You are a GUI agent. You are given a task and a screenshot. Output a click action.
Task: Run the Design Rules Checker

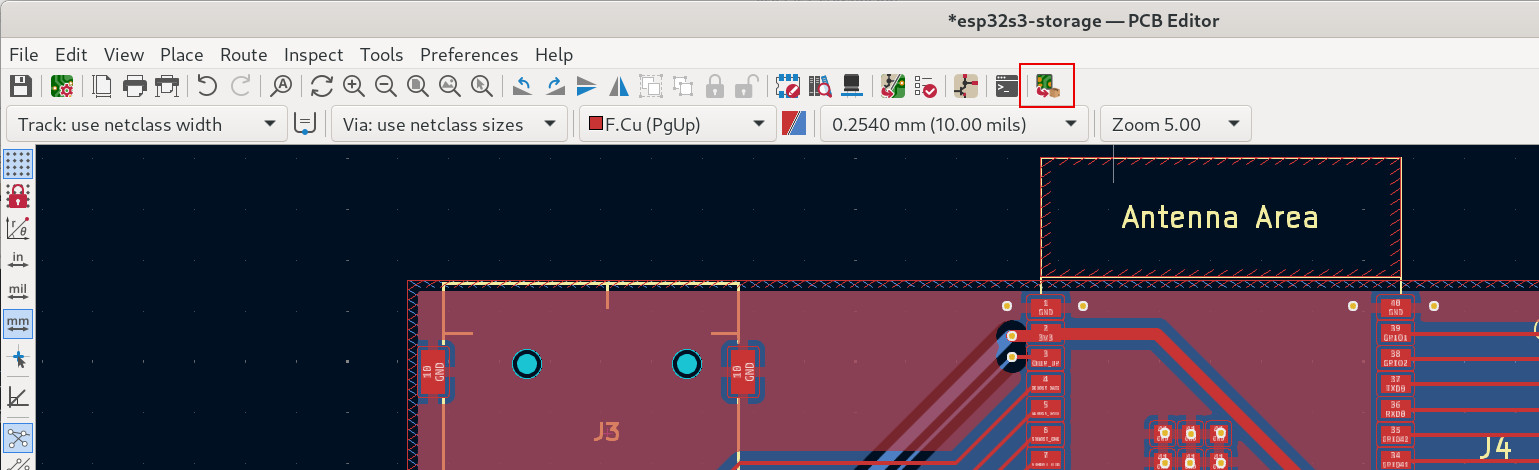926,86
